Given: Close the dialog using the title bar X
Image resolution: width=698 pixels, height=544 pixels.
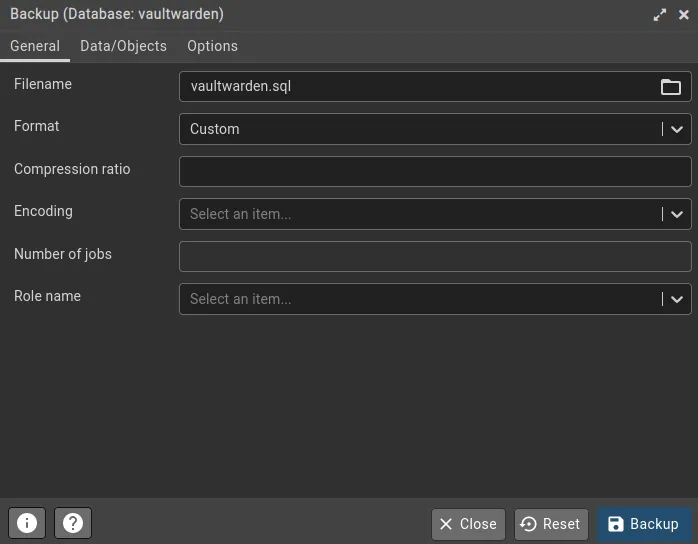Looking at the screenshot, I should [683, 15].
